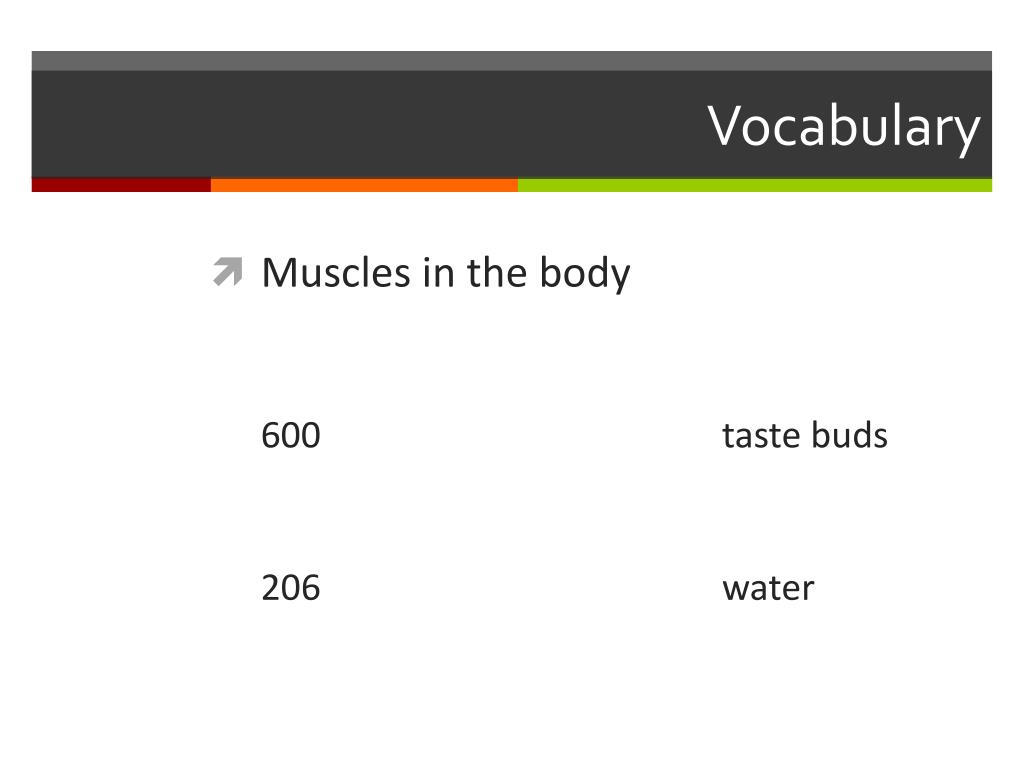
Task: Choose the water option
Action: [x=768, y=588]
